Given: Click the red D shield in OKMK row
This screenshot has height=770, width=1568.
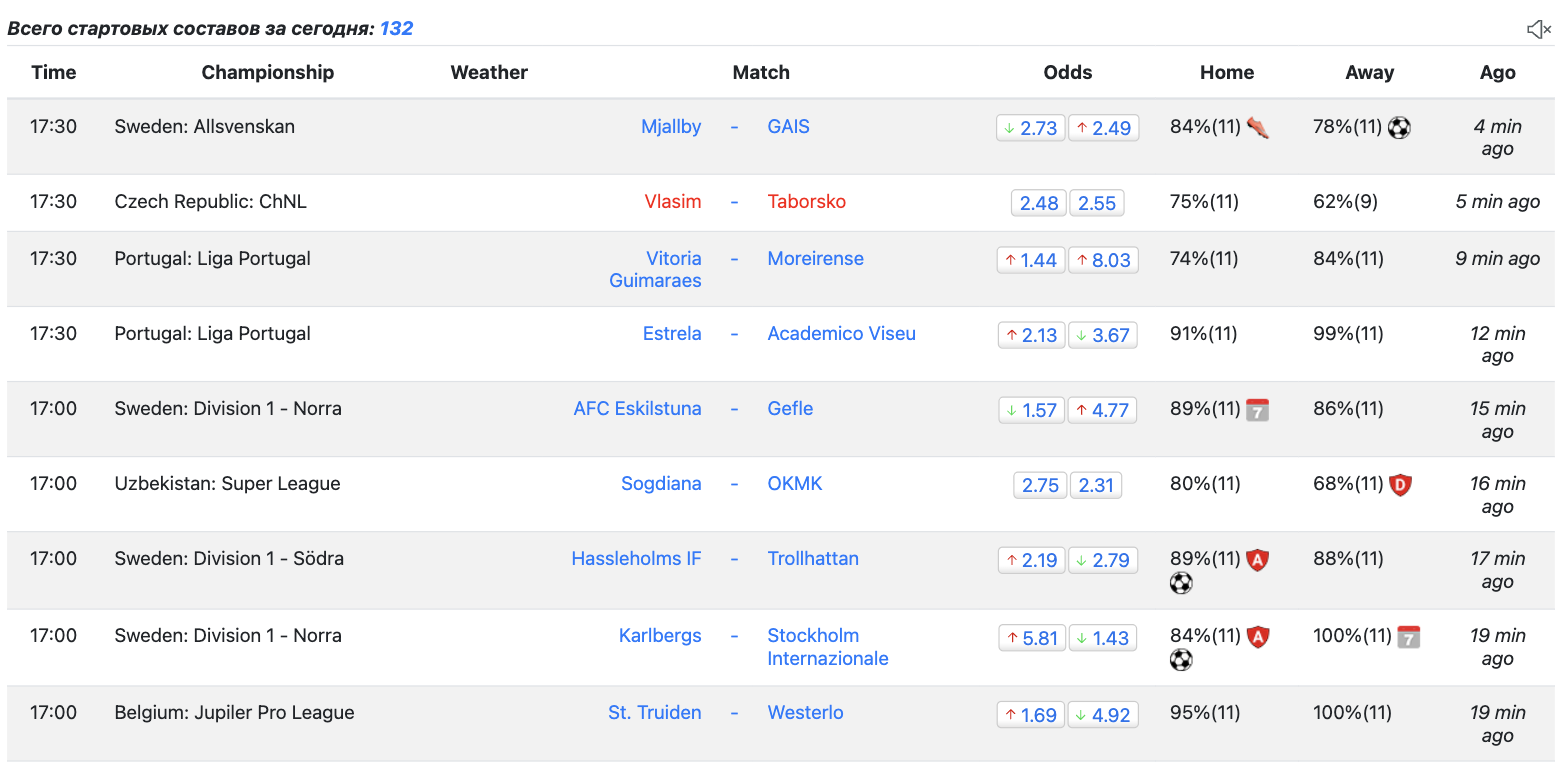Looking at the screenshot, I should [1400, 484].
